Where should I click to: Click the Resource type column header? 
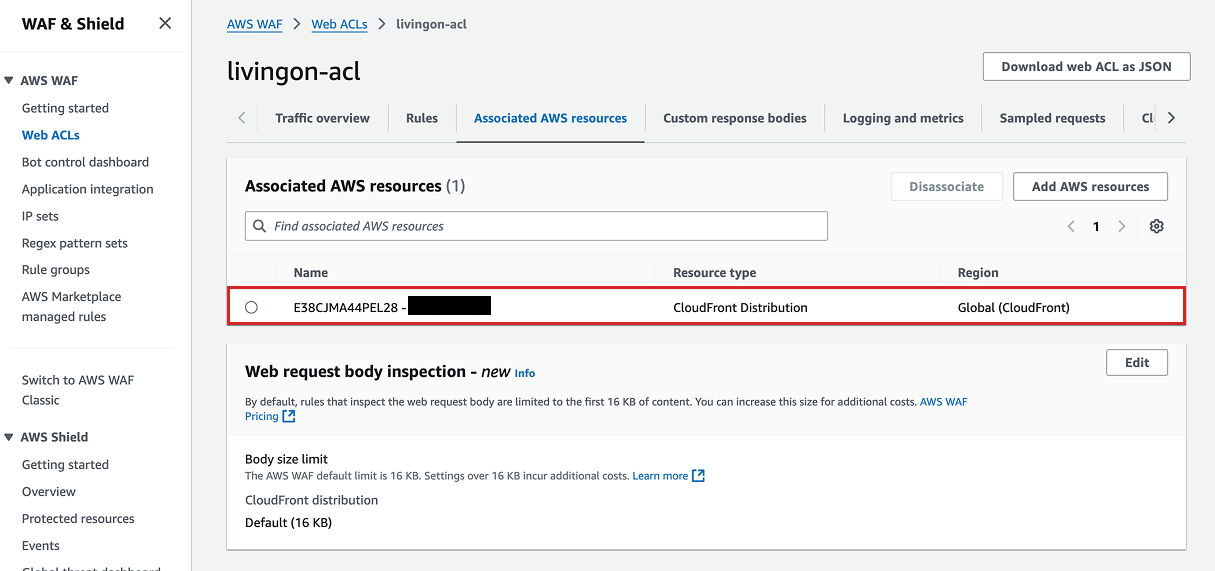point(715,272)
